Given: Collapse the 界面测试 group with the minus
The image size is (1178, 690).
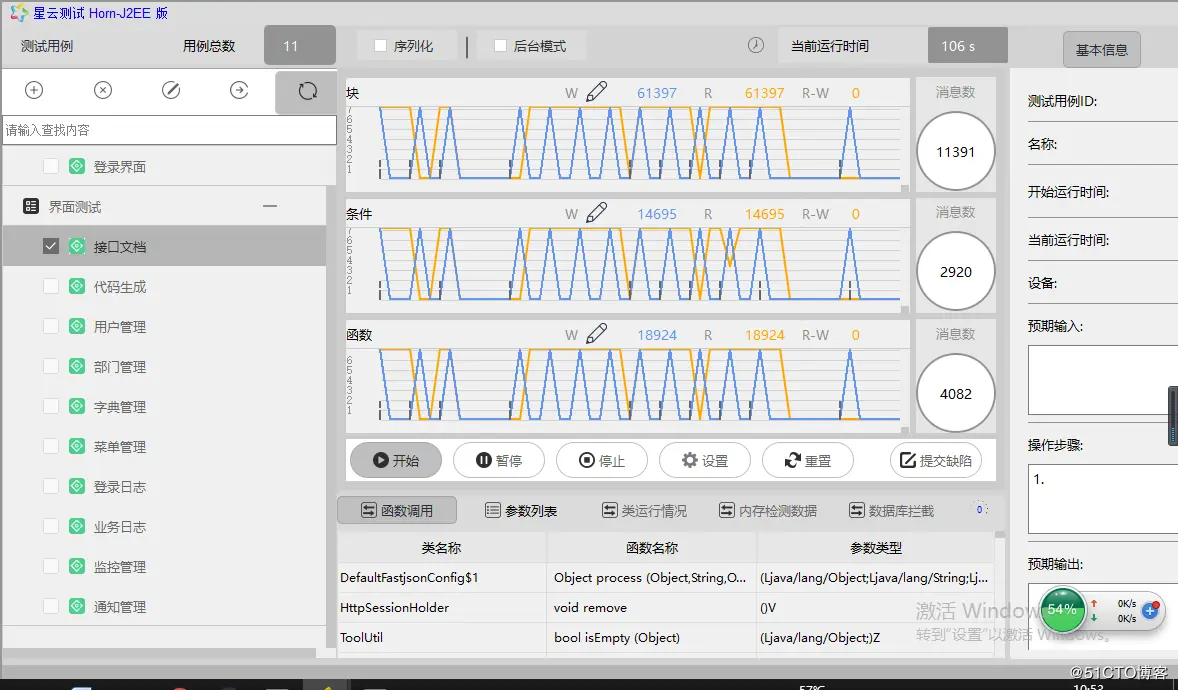Looking at the screenshot, I should pos(270,206).
